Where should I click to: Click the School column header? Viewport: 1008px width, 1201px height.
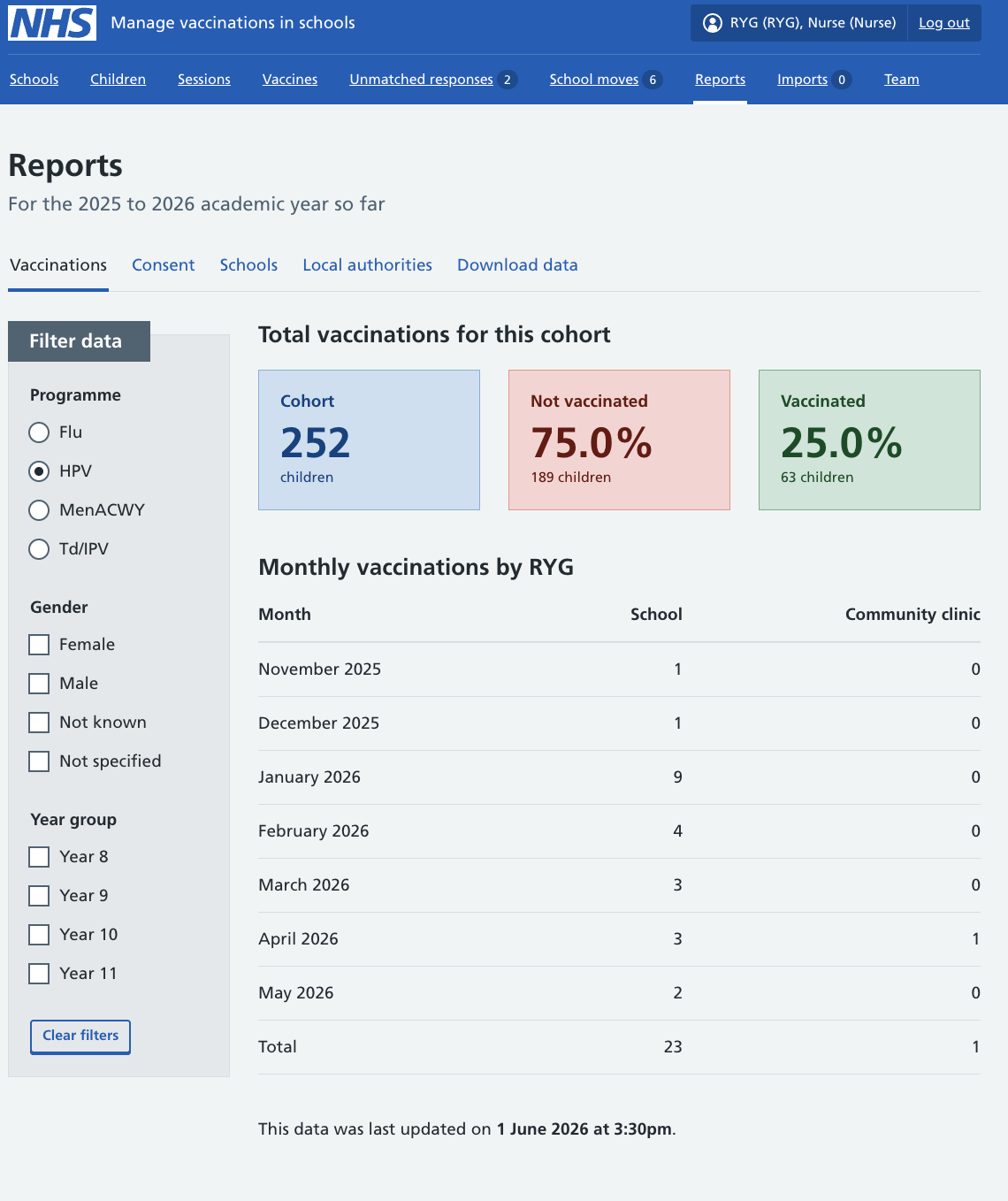click(x=656, y=615)
